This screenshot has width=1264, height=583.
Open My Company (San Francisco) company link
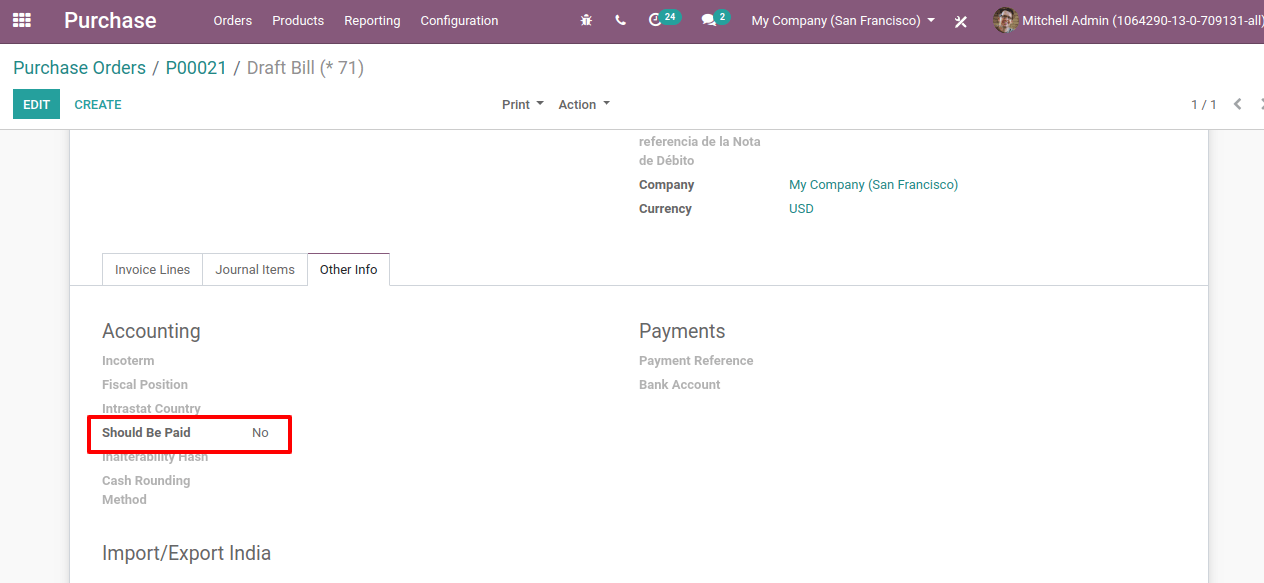pos(873,185)
